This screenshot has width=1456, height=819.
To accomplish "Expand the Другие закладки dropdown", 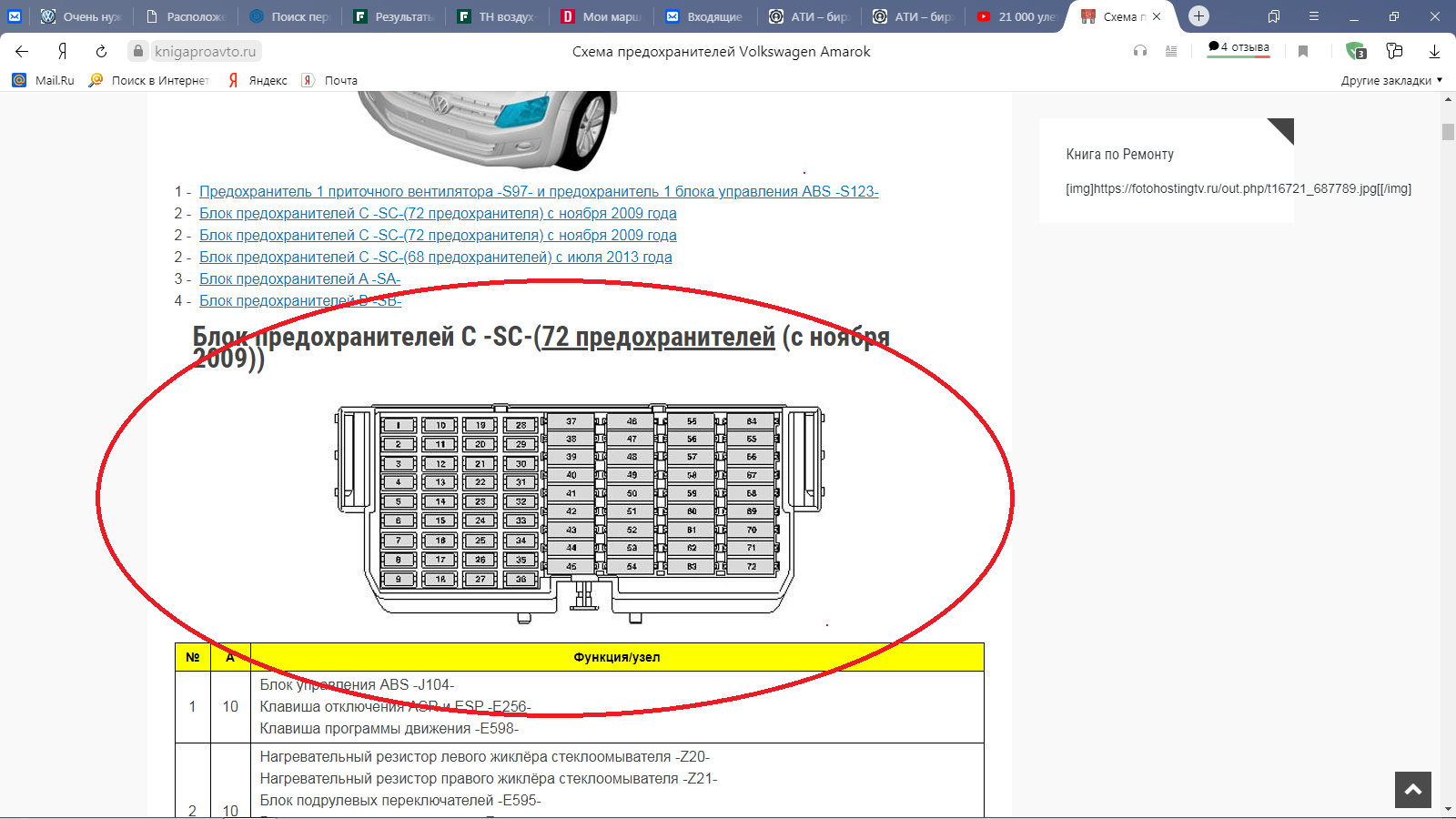I will (x=1391, y=80).
